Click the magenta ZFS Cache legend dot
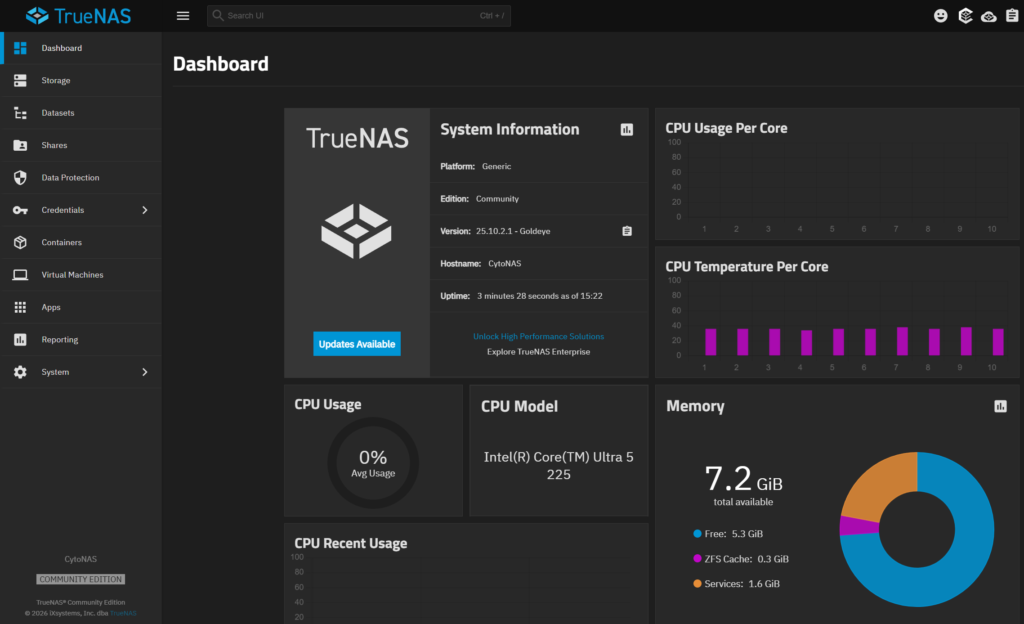Image resolution: width=1024 pixels, height=624 pixels. 697,559
